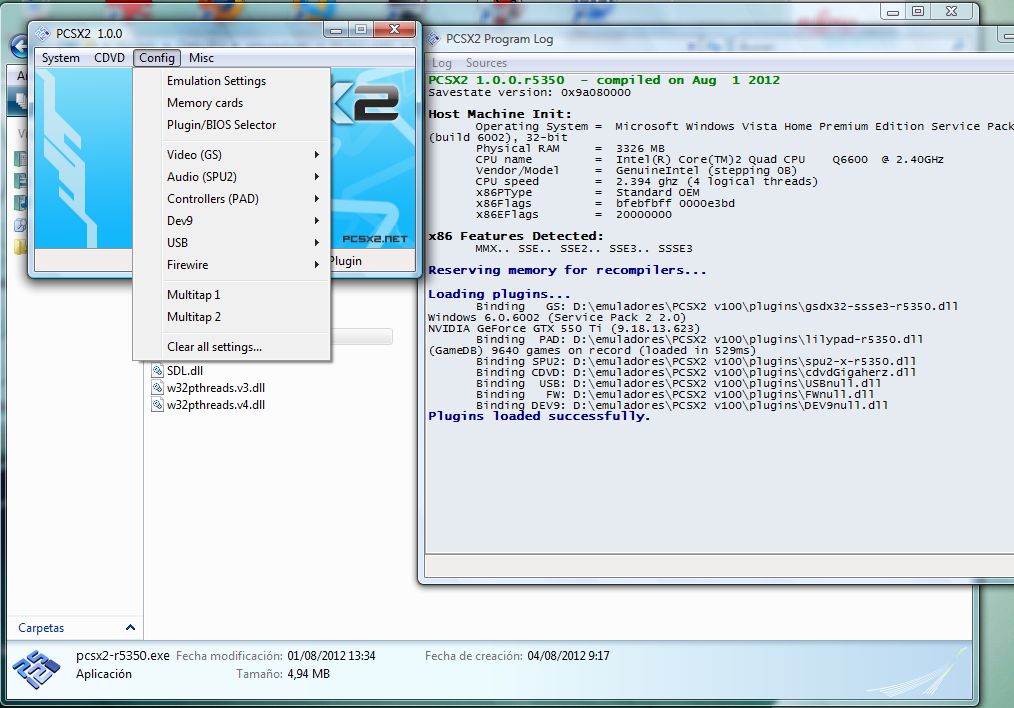The image size is (1014, 708).
Task: Restore the Explorer background window
Action: [x=918, y=12]
